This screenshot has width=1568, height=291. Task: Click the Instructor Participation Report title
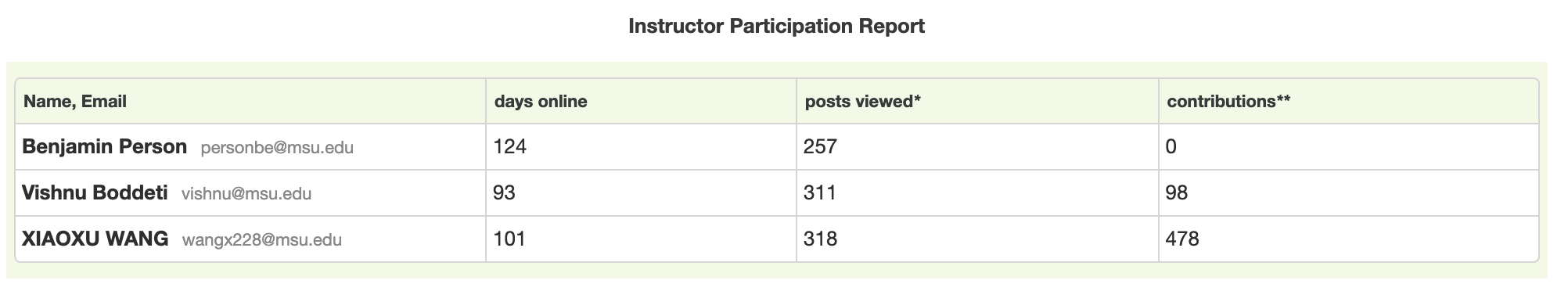tap(776, 27)
